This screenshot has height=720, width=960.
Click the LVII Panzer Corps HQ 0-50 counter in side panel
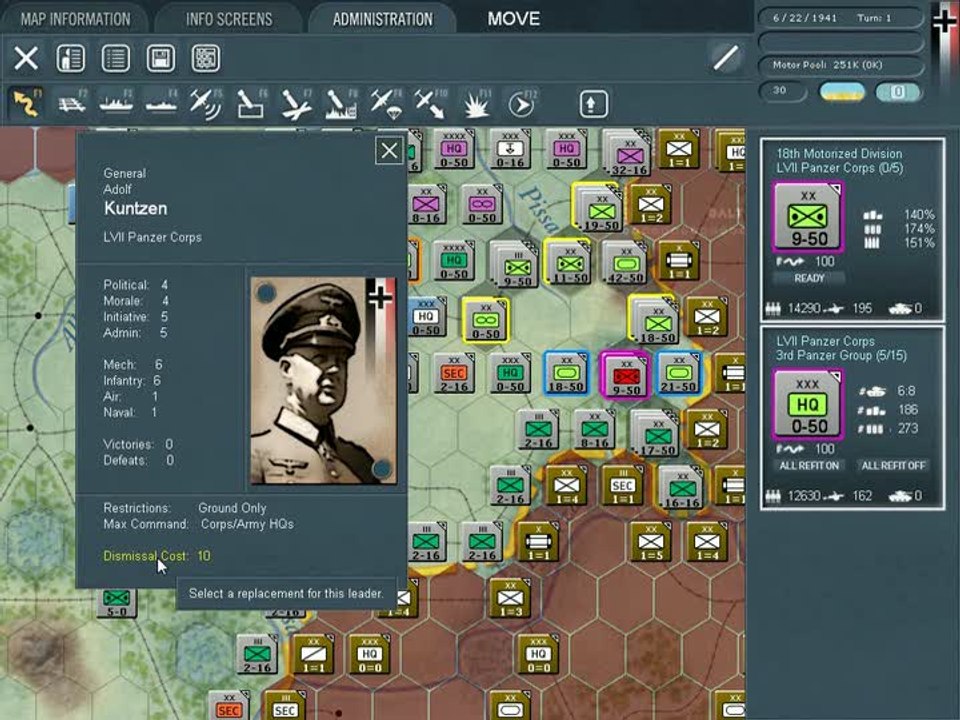(808, 404)
